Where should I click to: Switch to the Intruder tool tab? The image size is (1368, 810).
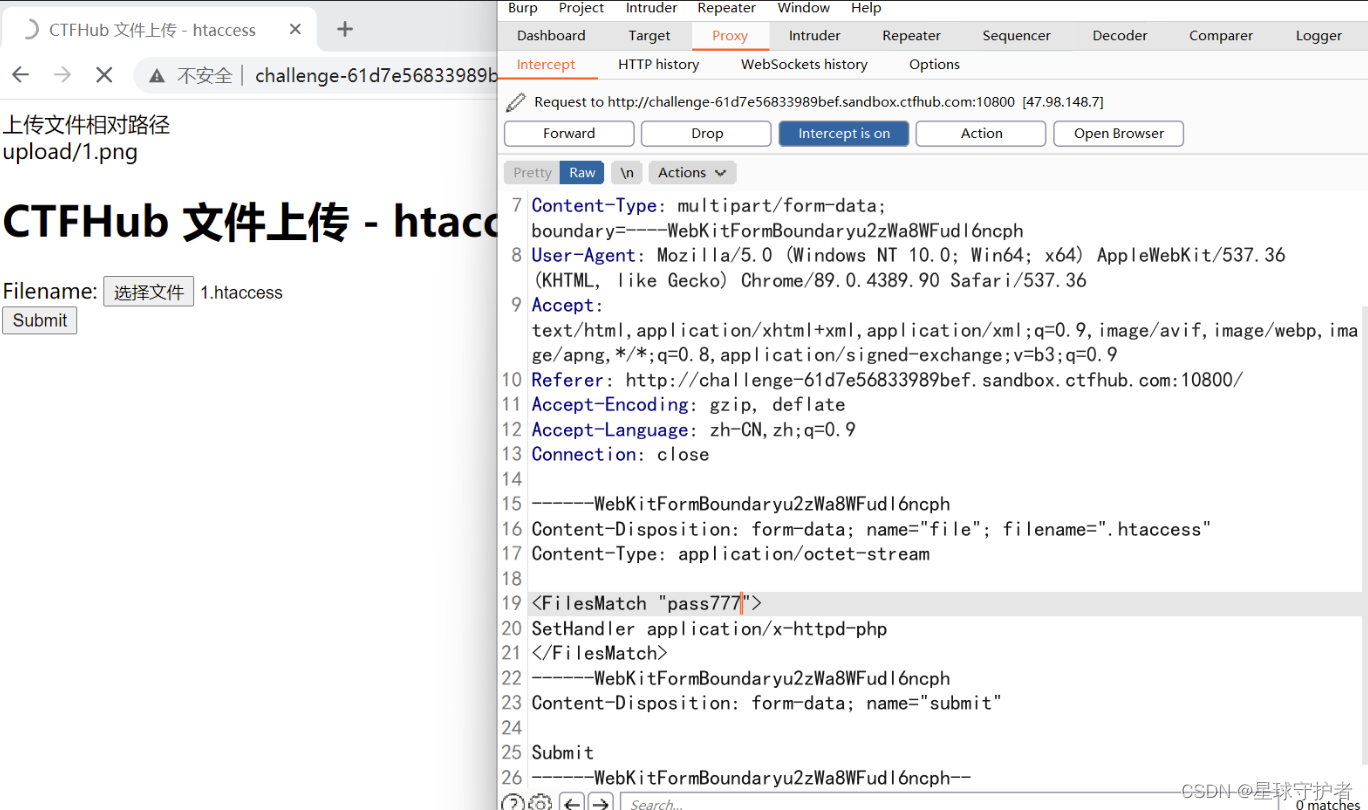point(815,36)
